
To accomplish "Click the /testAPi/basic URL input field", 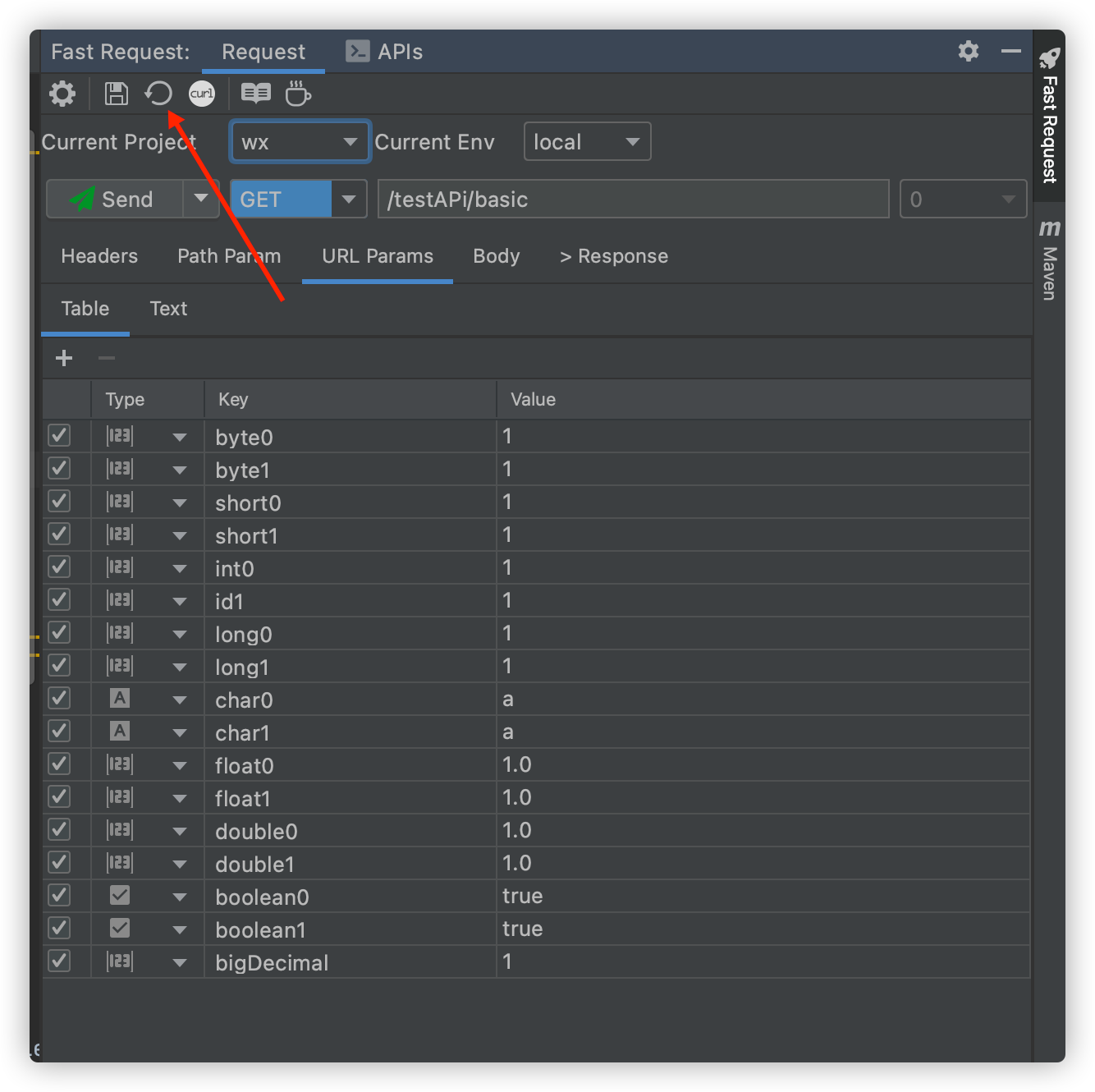I will (632, 200).
